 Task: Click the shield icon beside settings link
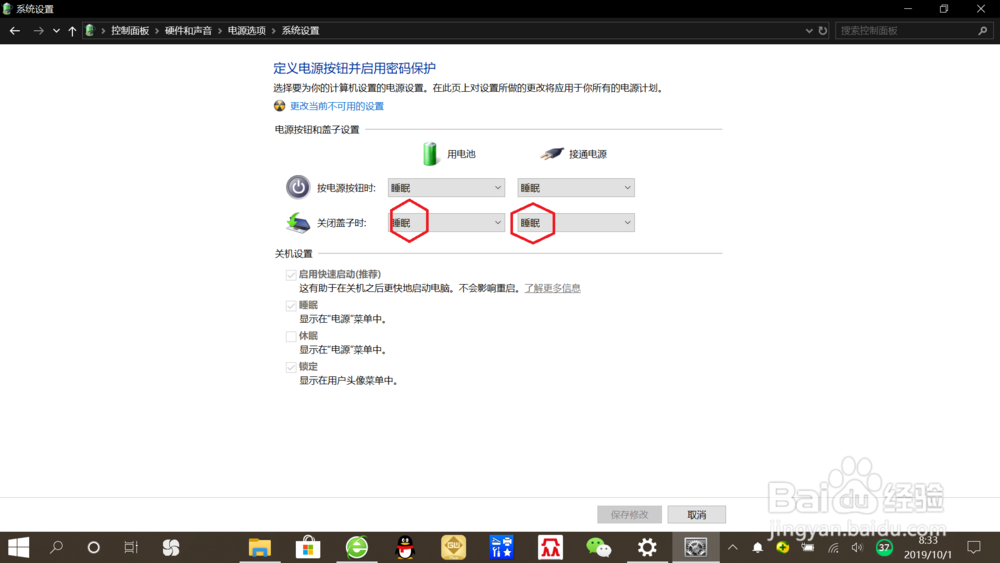(x=279, y=106)
